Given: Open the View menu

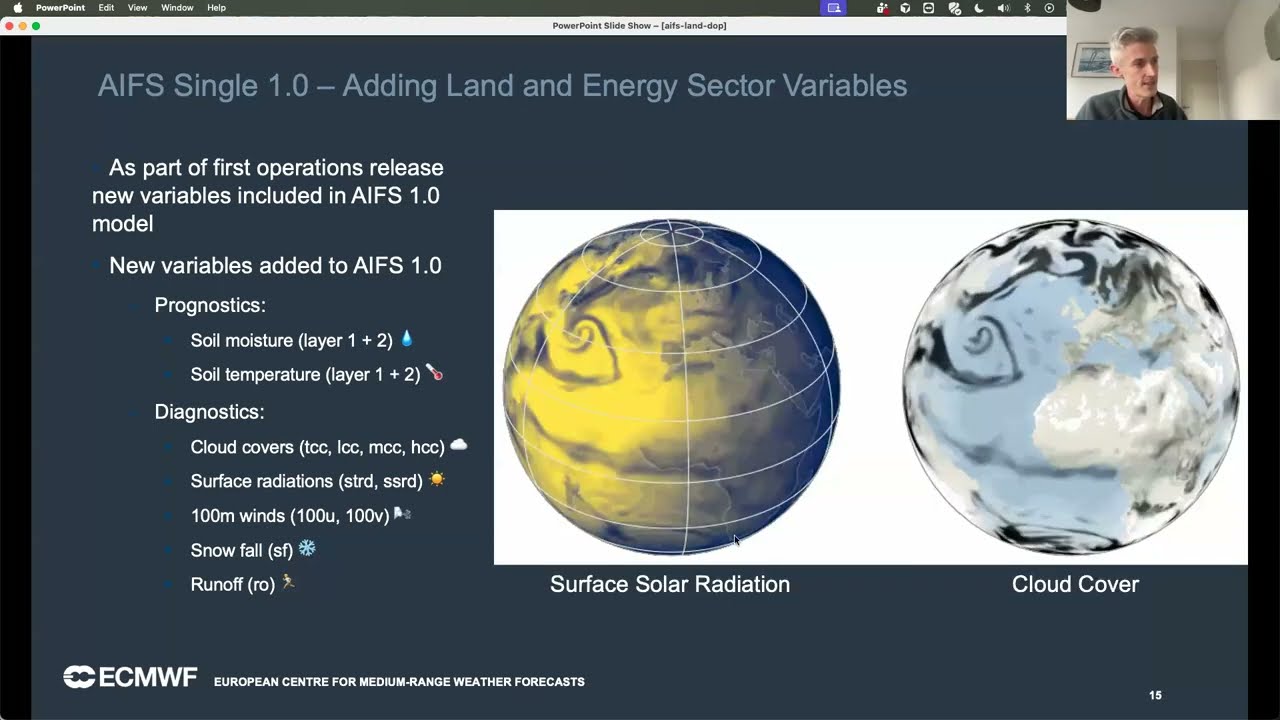Looking at the screenshot, I should pyautogui.click(x=138, y=8).
